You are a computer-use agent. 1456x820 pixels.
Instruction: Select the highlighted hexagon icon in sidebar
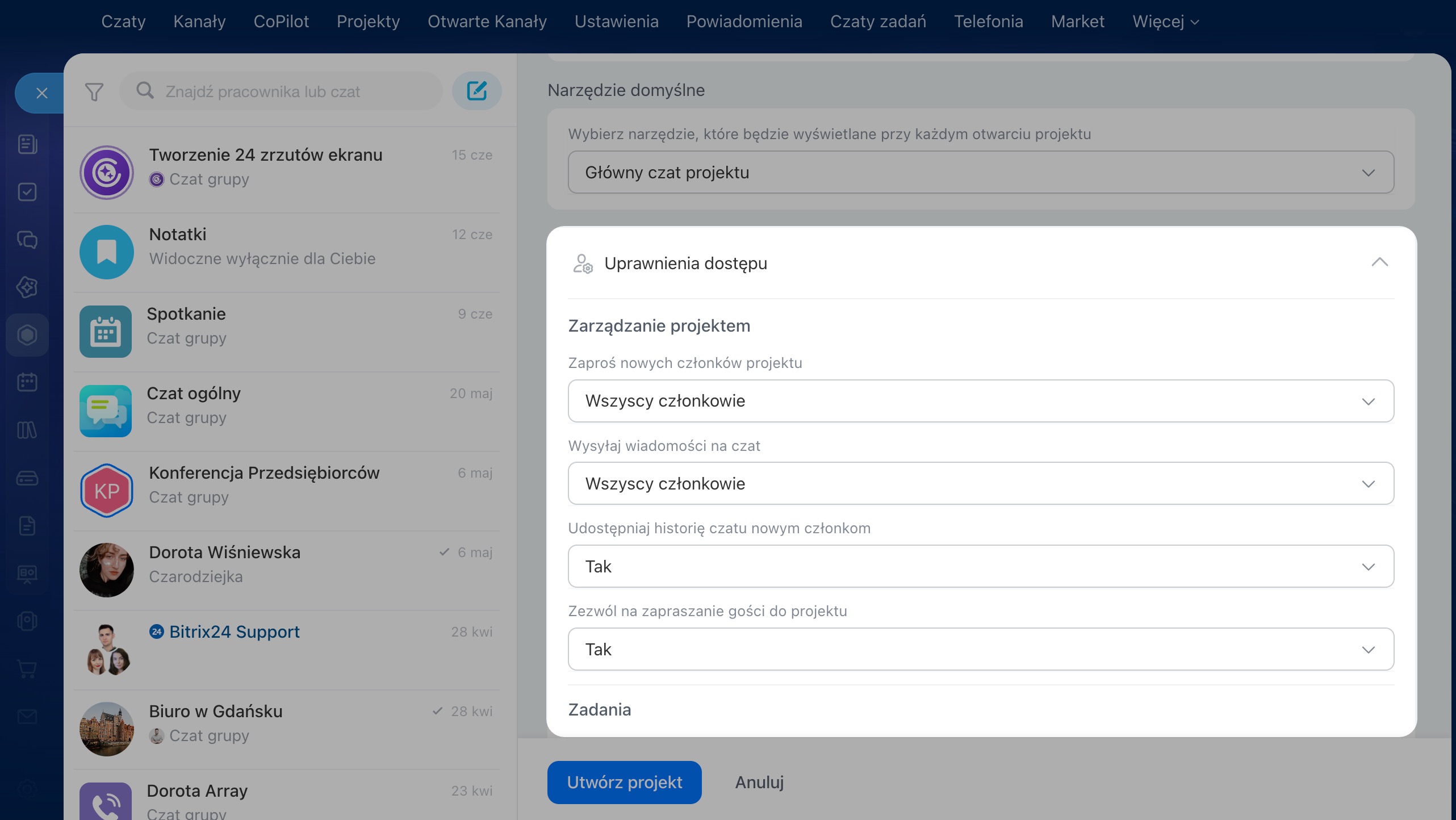[x=27, y=335]
